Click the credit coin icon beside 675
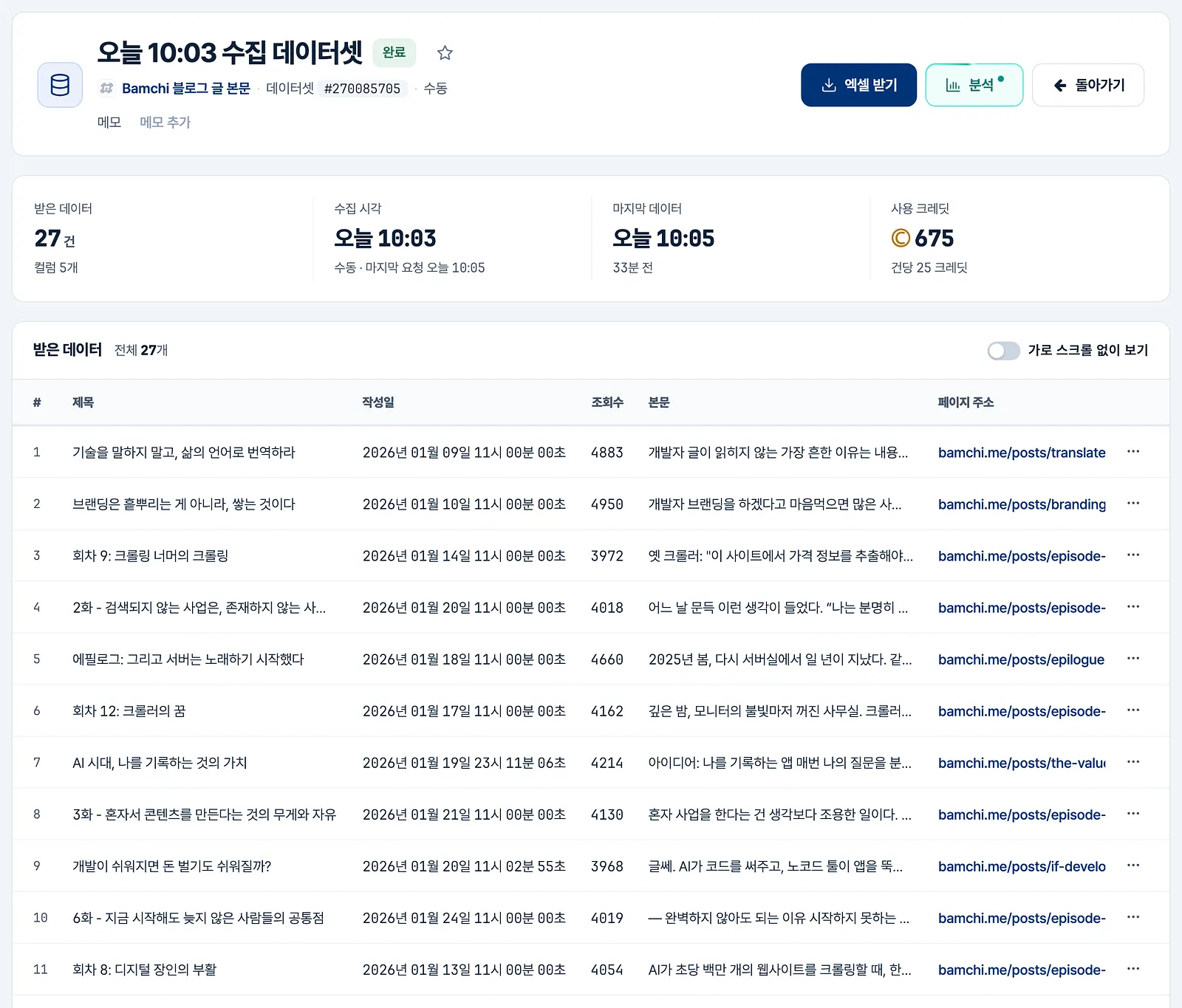Image resolution: width=1182 pixels, height=1008 pixels. tap(901, 238)
